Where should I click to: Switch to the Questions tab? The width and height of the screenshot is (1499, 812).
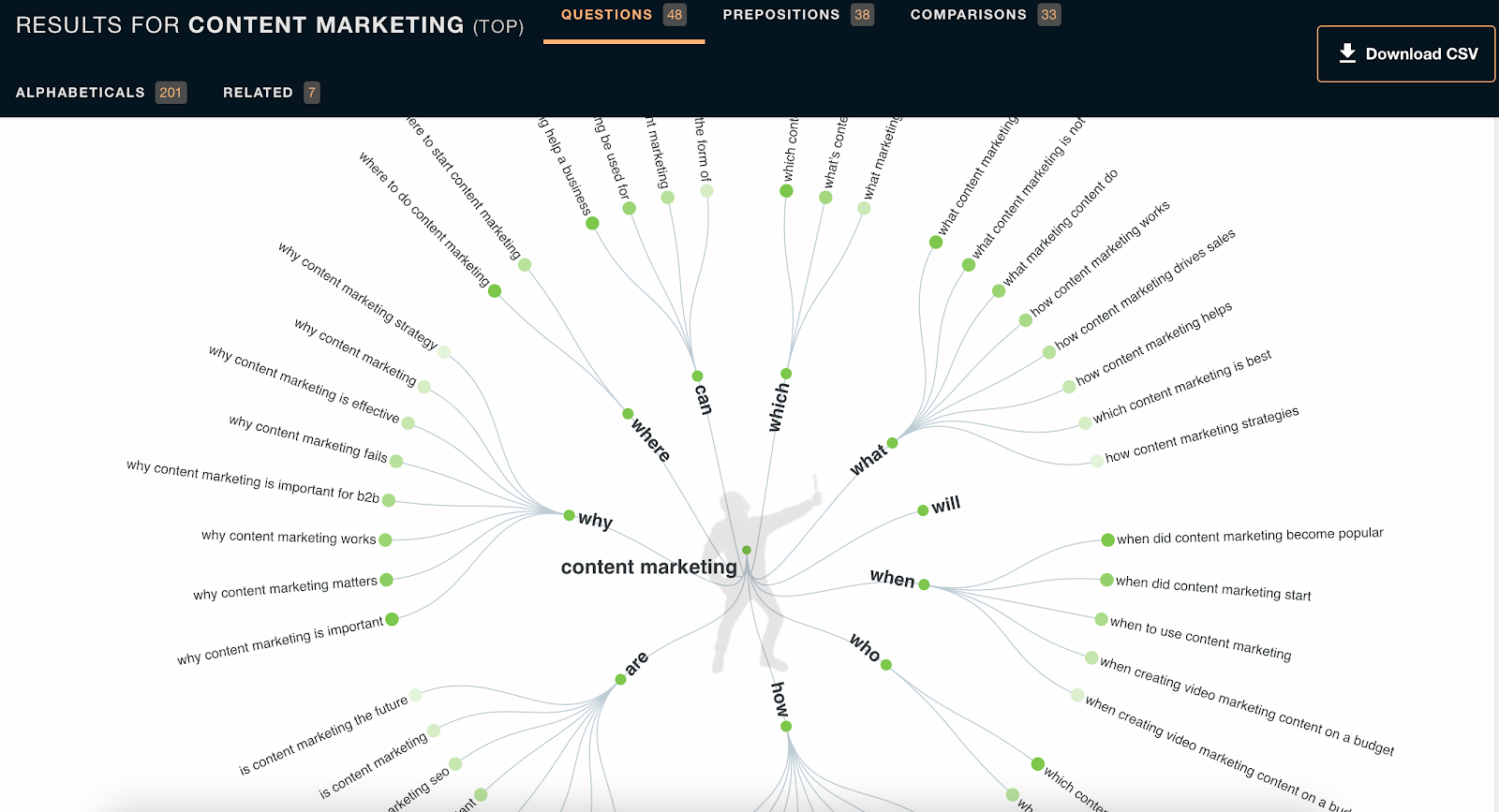[624, 15]
